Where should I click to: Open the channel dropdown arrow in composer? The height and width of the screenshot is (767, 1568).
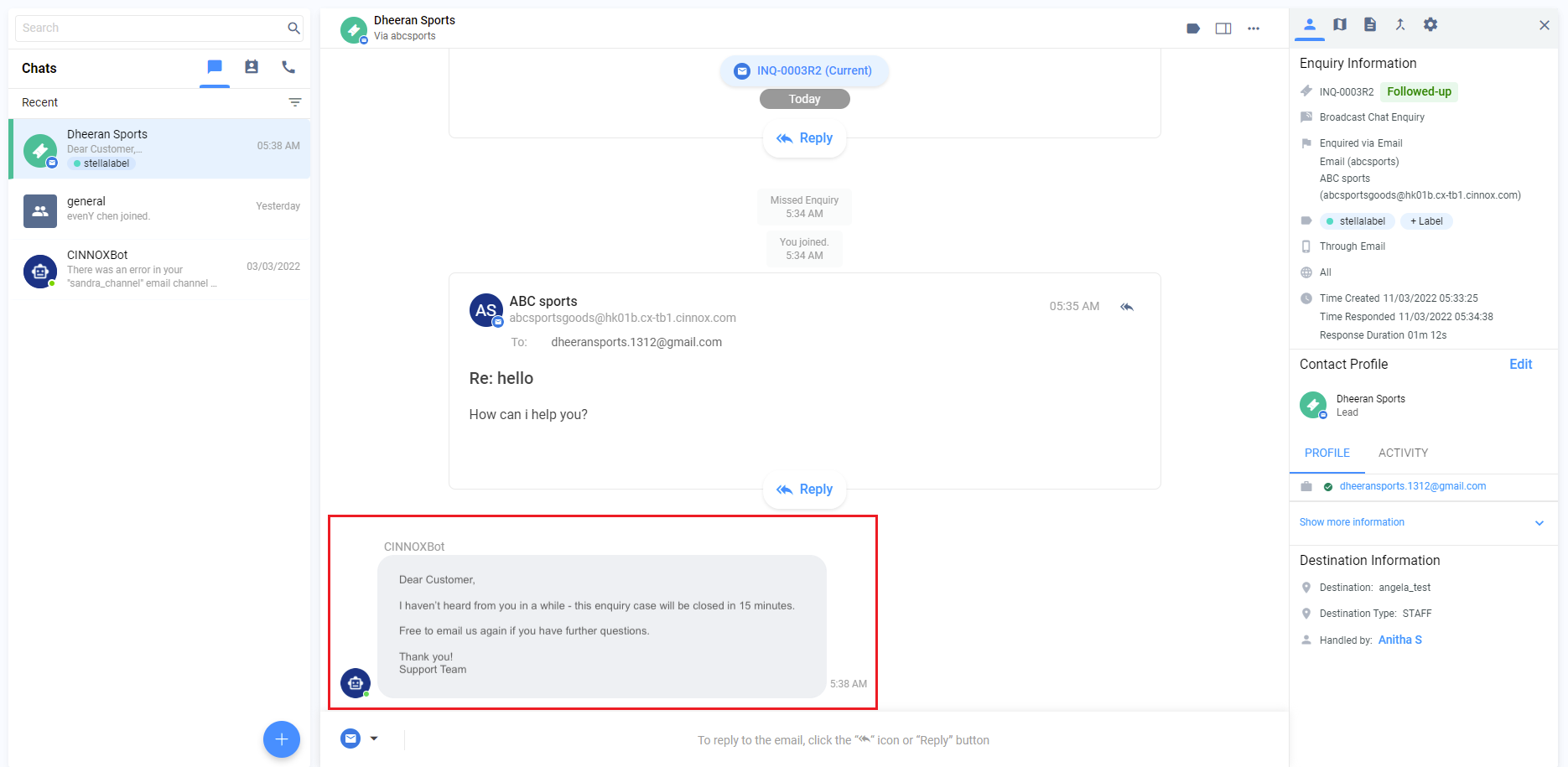point(374,738)
